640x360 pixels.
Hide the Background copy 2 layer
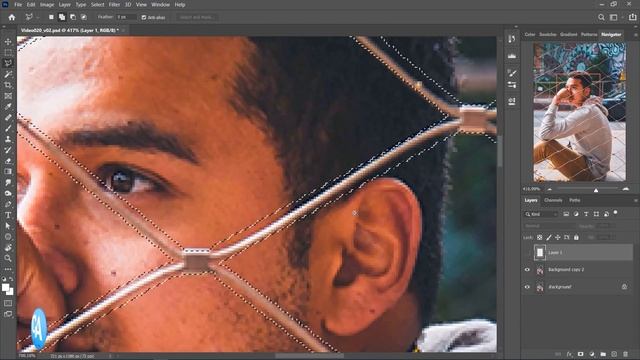click(527, 270)
